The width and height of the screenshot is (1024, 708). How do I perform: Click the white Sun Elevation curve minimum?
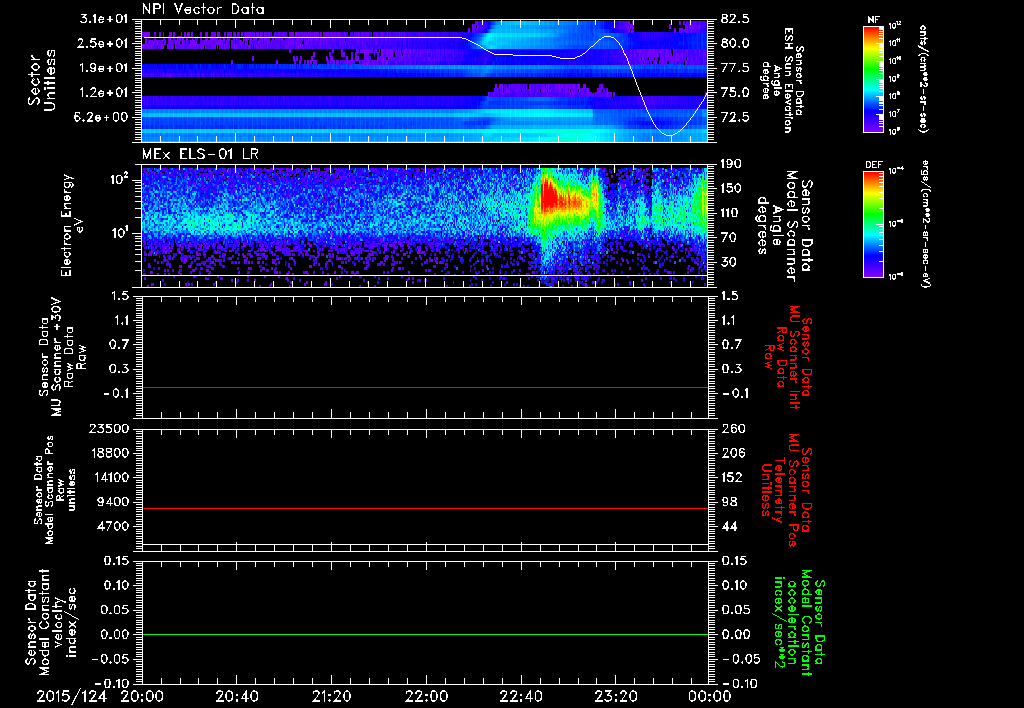point(670,135)
